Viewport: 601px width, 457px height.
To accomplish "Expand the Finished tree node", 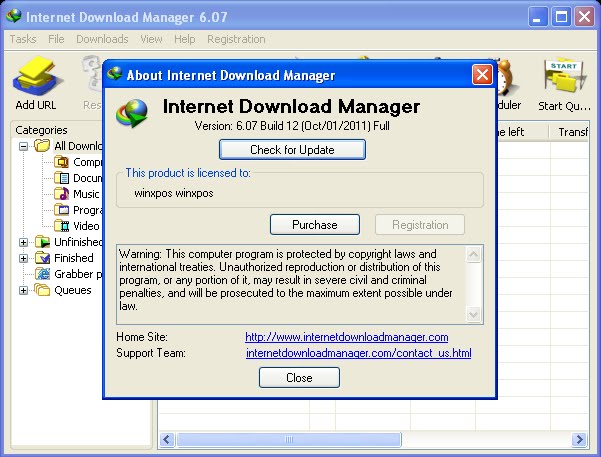I will point(23,258).
